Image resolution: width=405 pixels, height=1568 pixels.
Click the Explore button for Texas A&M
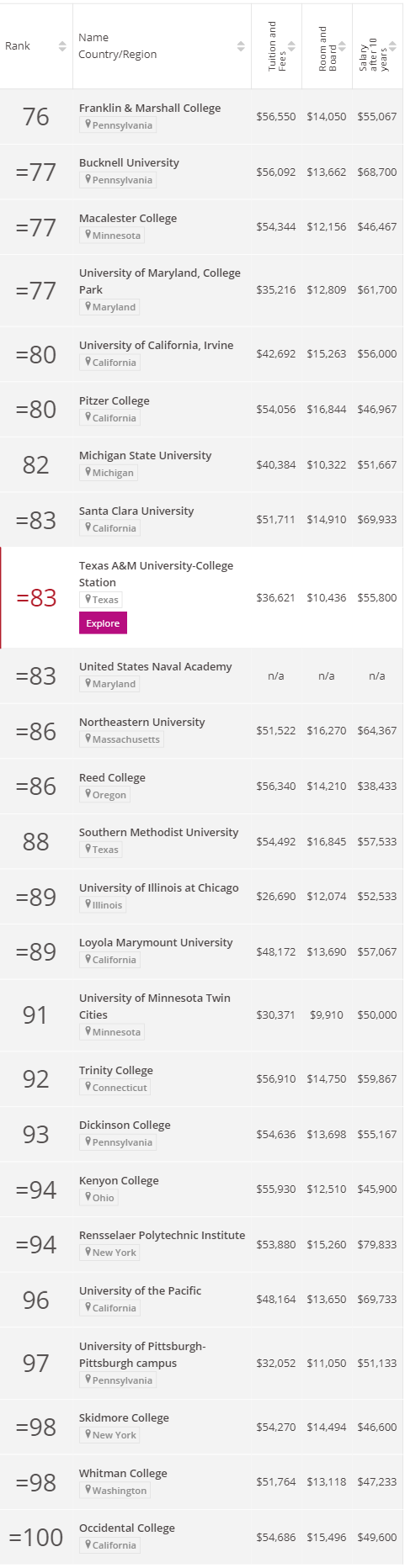[x=103, y=623]
